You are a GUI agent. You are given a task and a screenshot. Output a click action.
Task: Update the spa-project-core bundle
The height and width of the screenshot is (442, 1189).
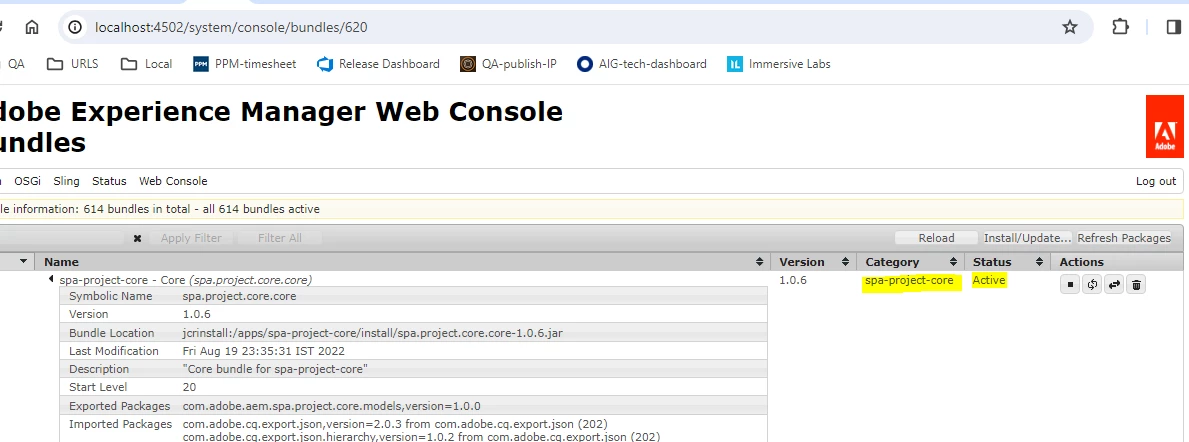click(x=1114, y=285)
